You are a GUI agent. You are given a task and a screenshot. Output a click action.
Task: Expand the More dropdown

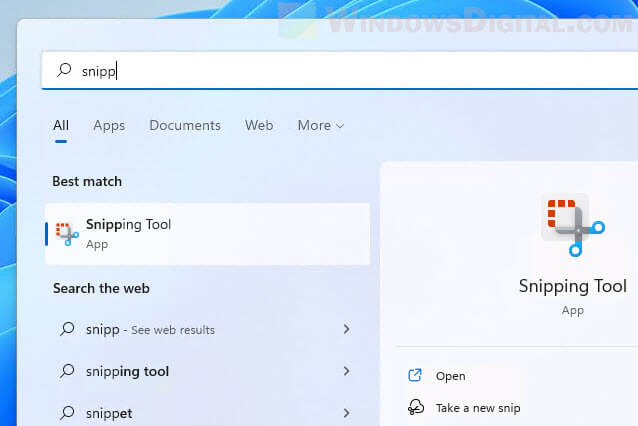pyautogui.click(x=321, y=125)
